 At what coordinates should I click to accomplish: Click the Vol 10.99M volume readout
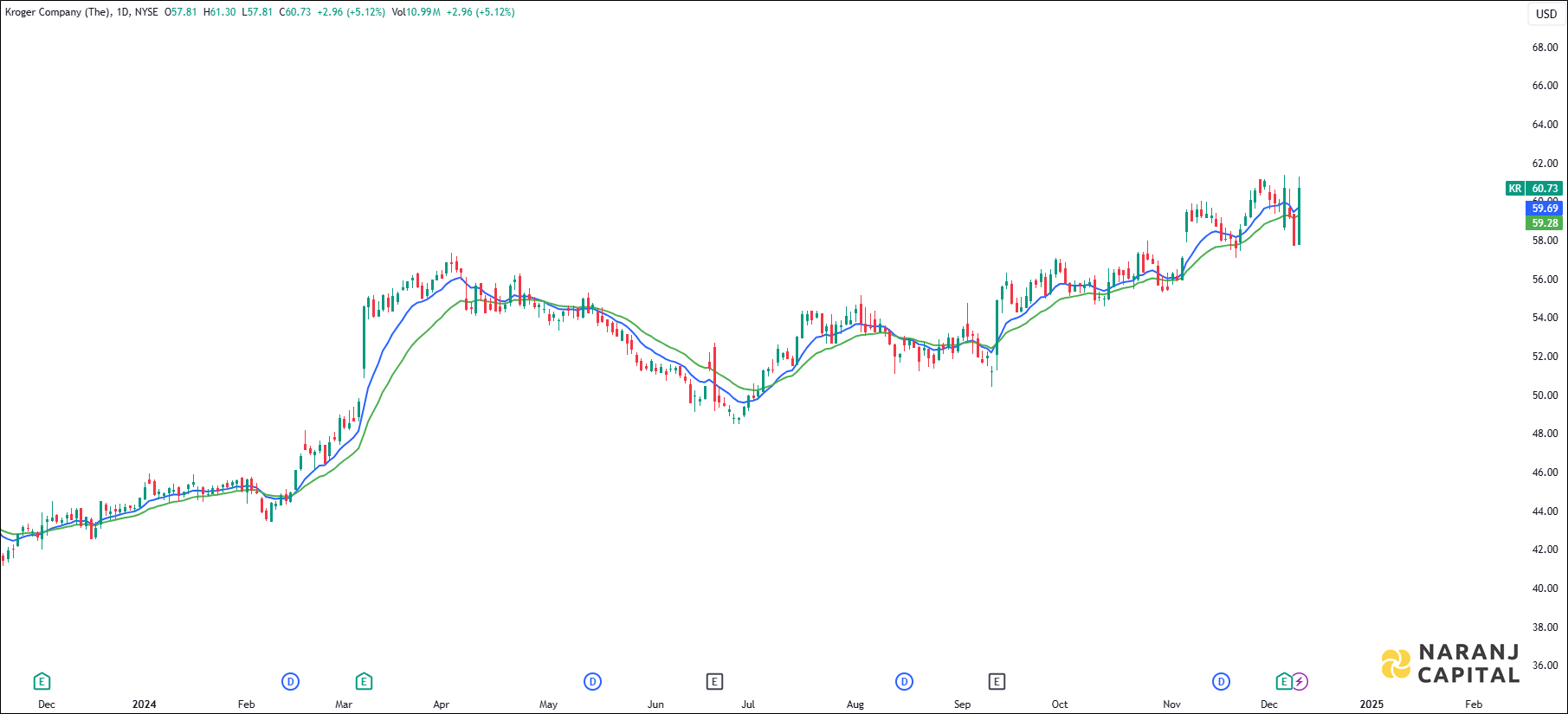(416, 12)
